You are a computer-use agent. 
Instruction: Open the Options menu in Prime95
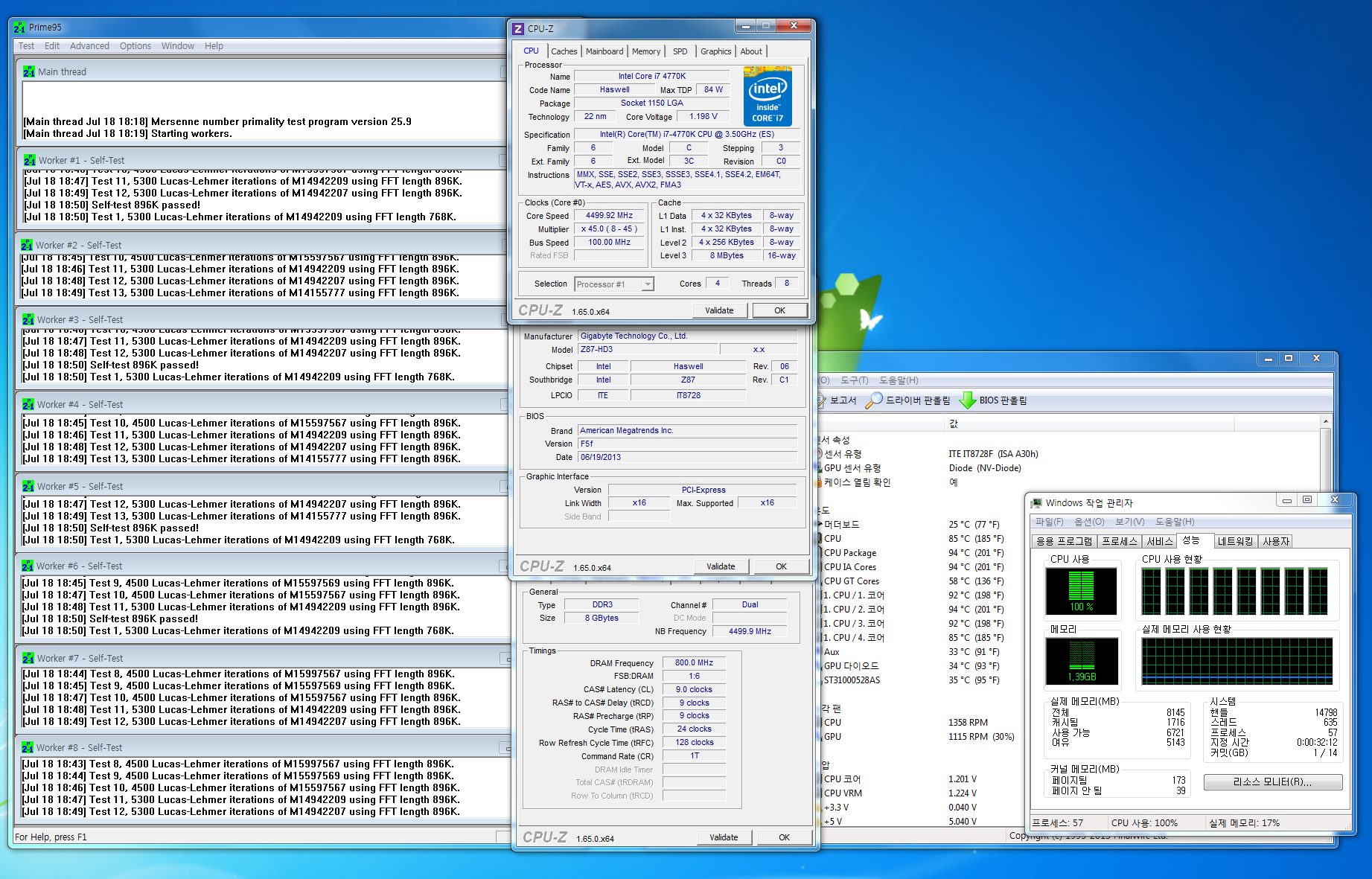(x=135, y=46)
